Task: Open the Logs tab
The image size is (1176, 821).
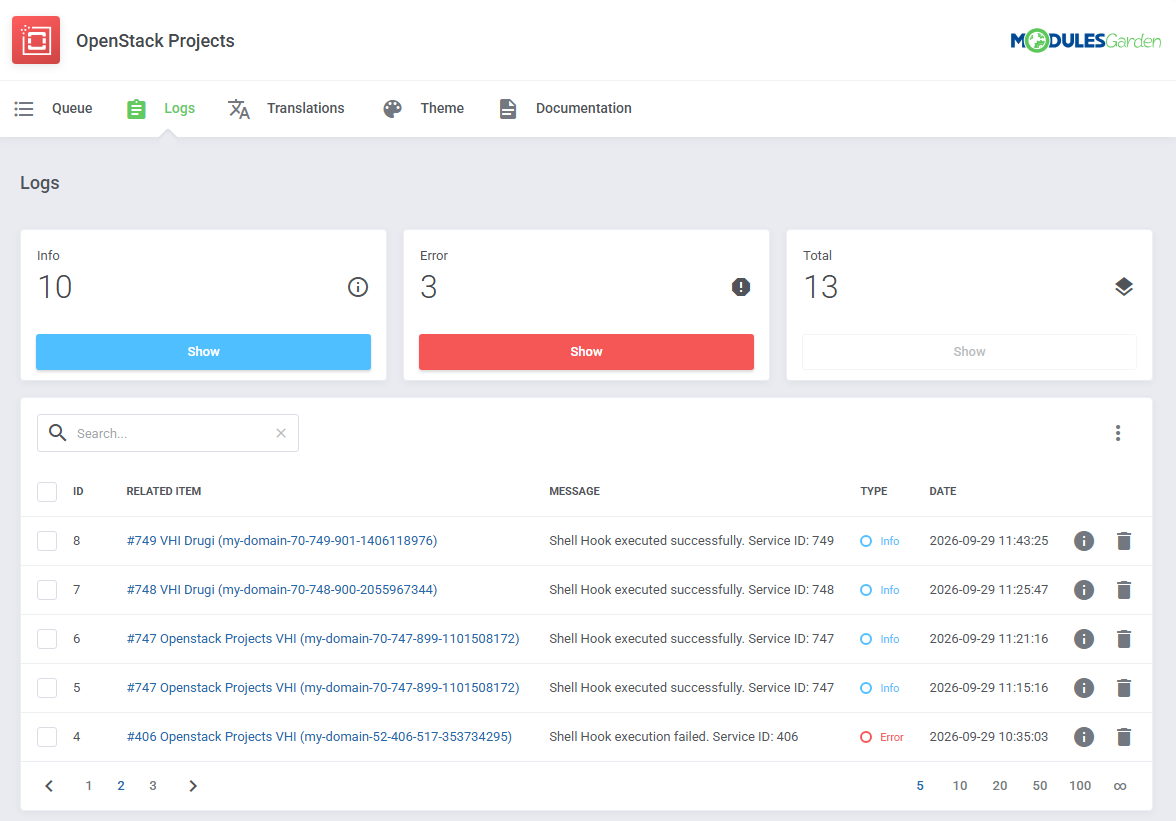Action: coord(161,109)
